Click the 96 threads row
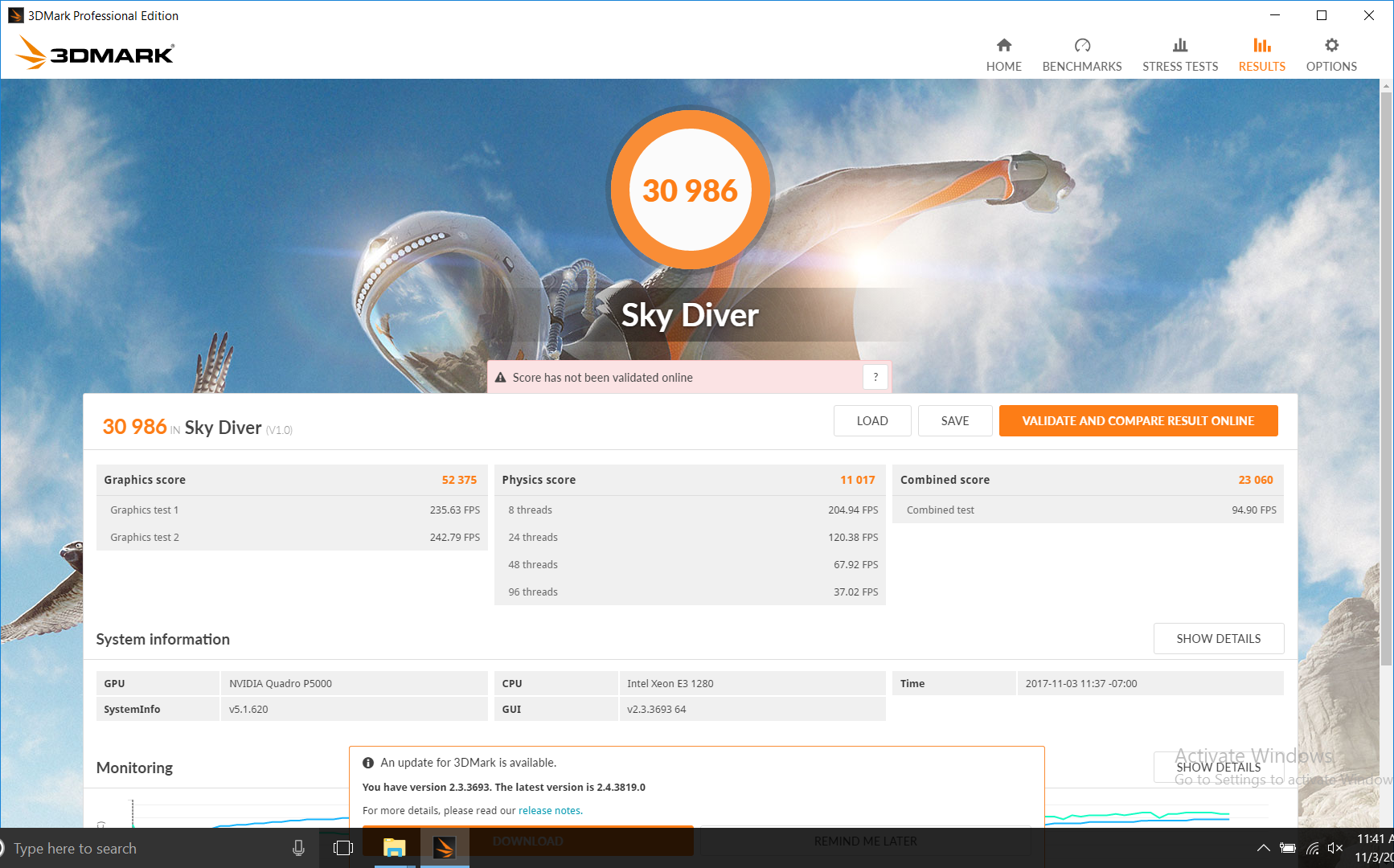The image size is (1394, 868). point(690,592)
